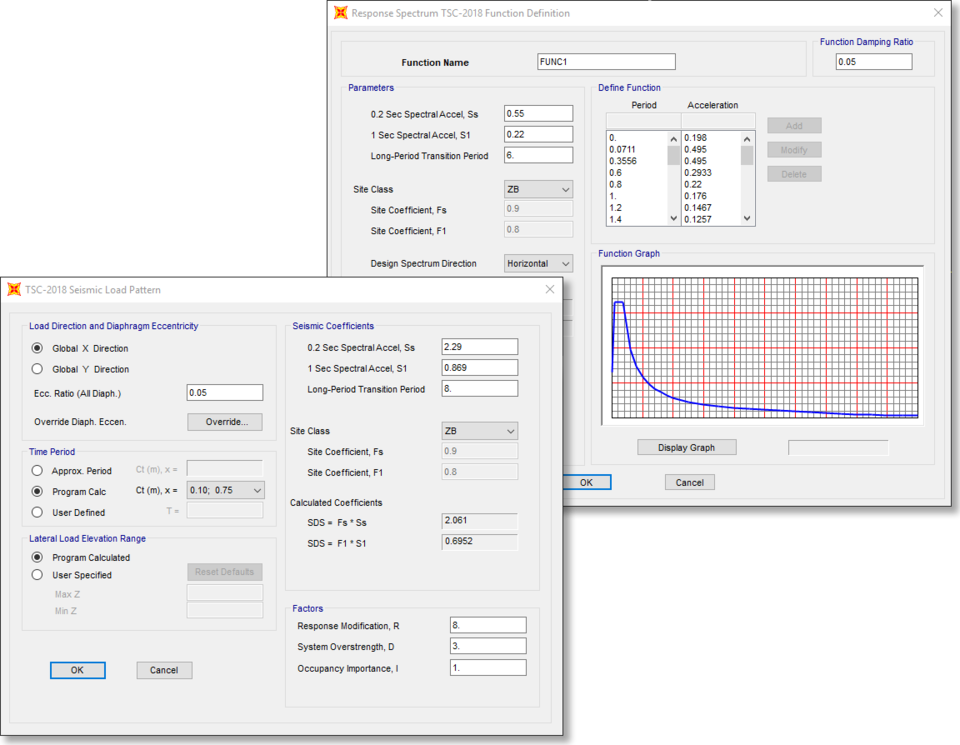The image size is (960, 745).
Task: Edit the Response Modification, R field
Action: (487, 626)
